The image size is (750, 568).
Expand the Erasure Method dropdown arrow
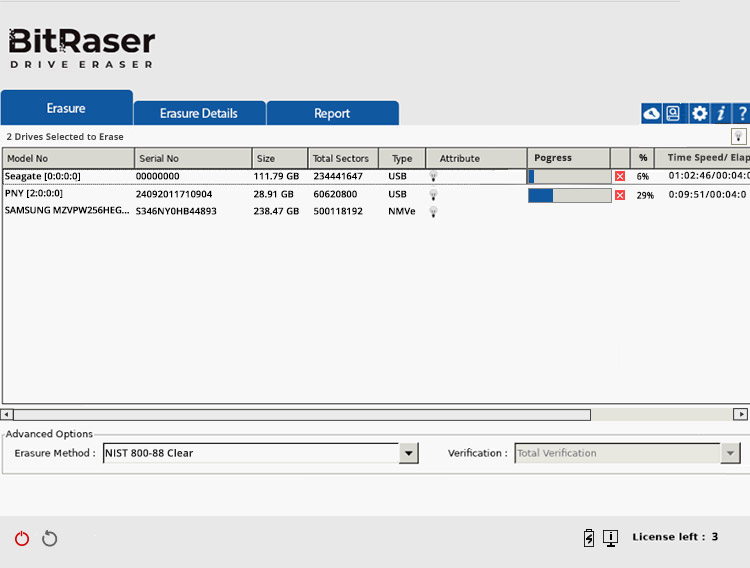pyautogui.click(x=409, y=453)
